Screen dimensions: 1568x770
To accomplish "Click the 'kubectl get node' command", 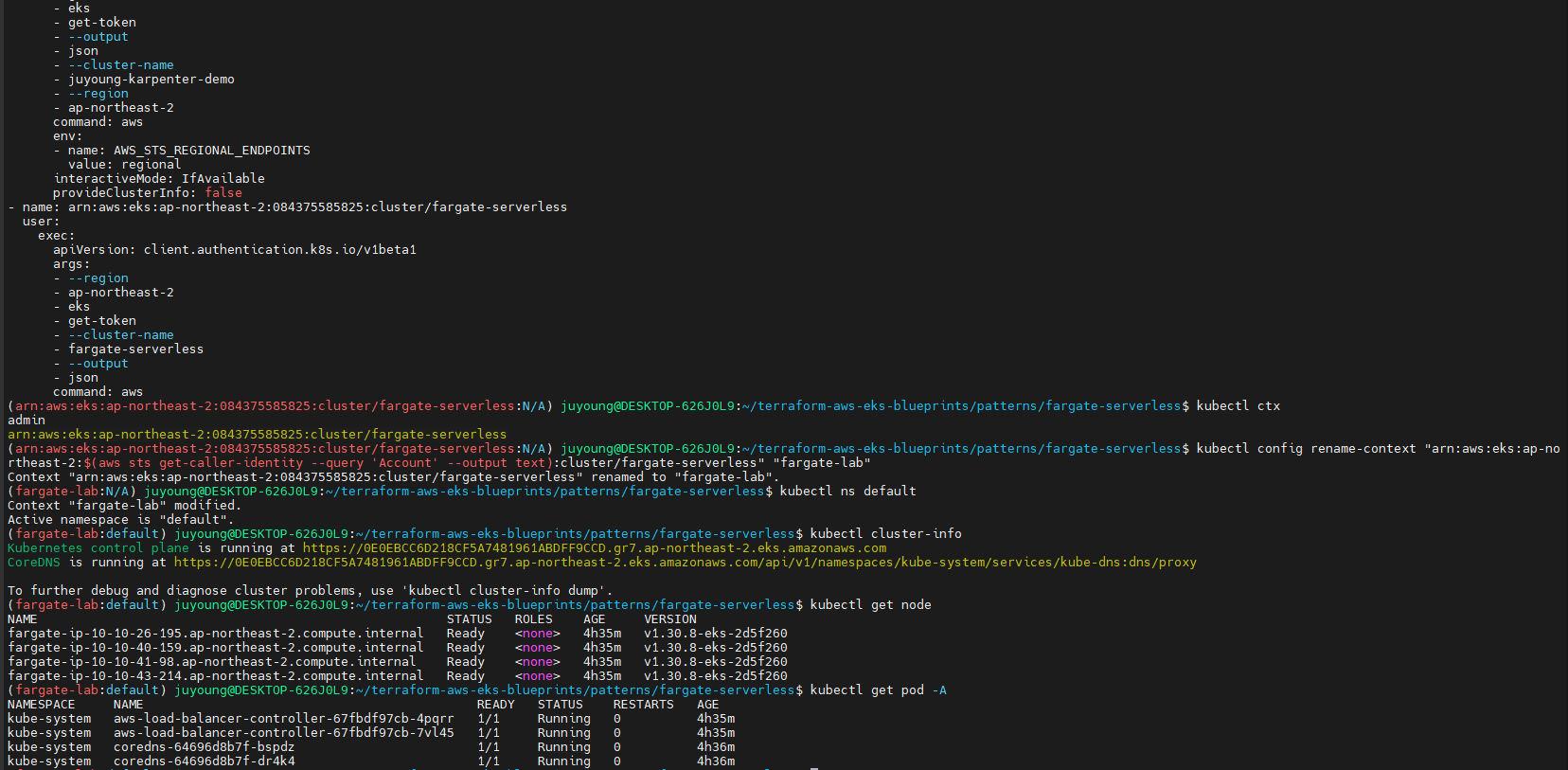I will [x=871, y=605].
